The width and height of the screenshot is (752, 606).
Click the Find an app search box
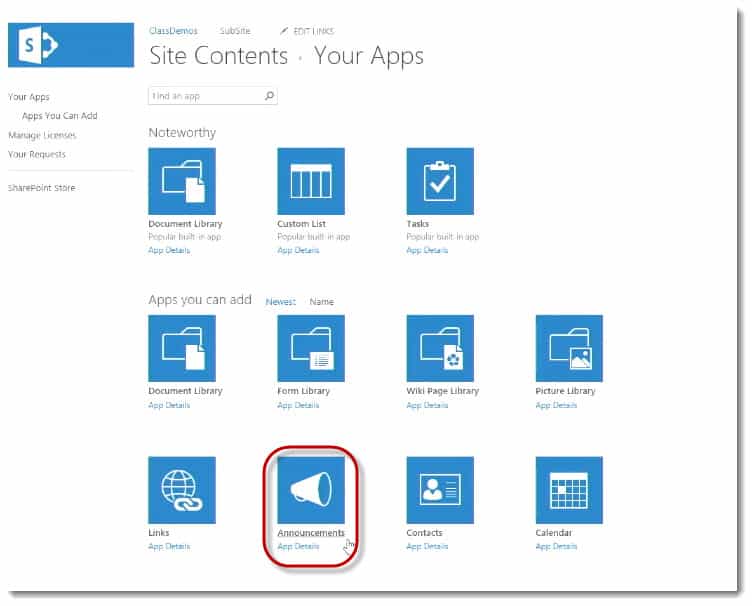pyautogui.click(x=212, y=96)
